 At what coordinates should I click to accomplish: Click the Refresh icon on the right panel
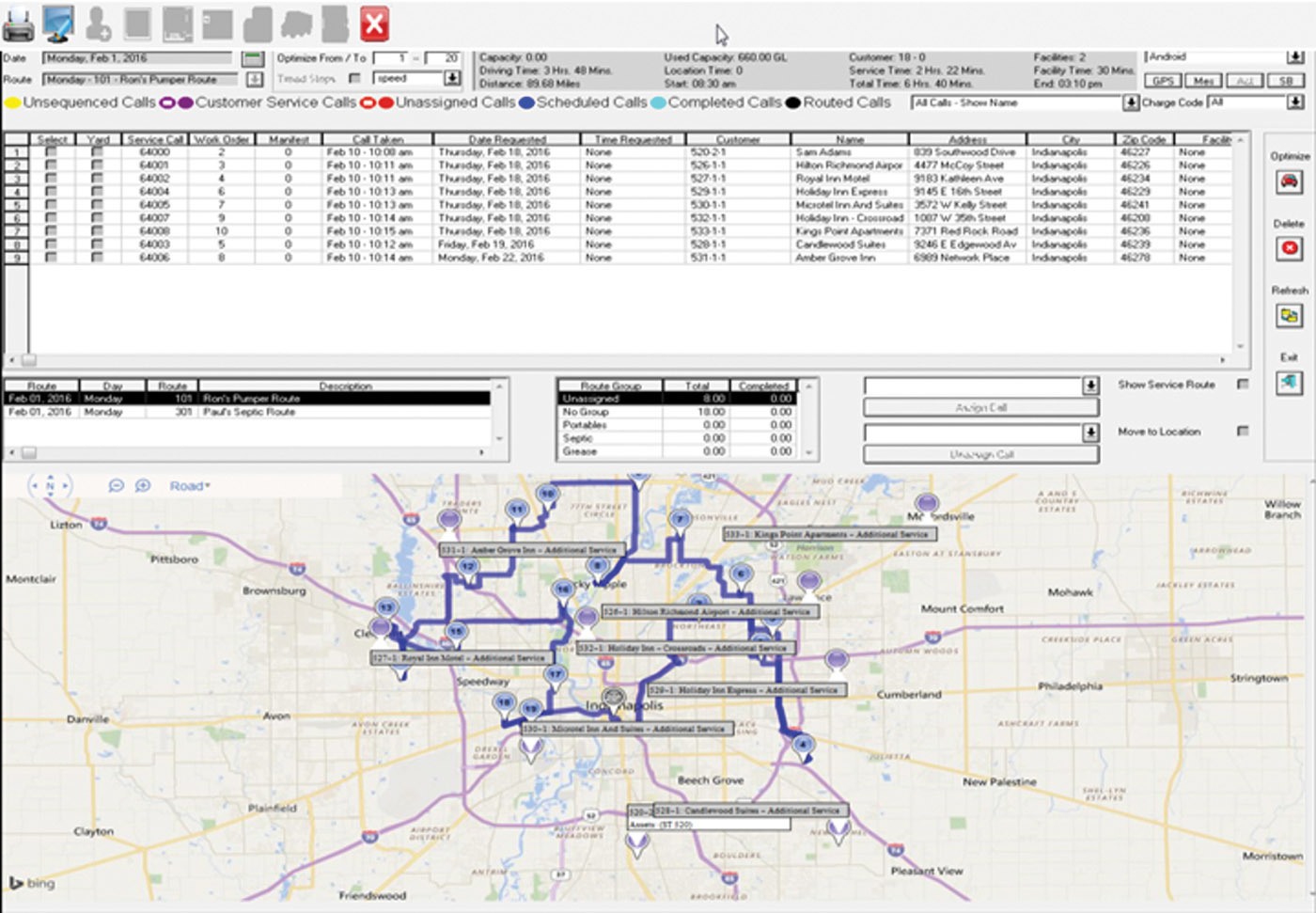pos(1289,316)
